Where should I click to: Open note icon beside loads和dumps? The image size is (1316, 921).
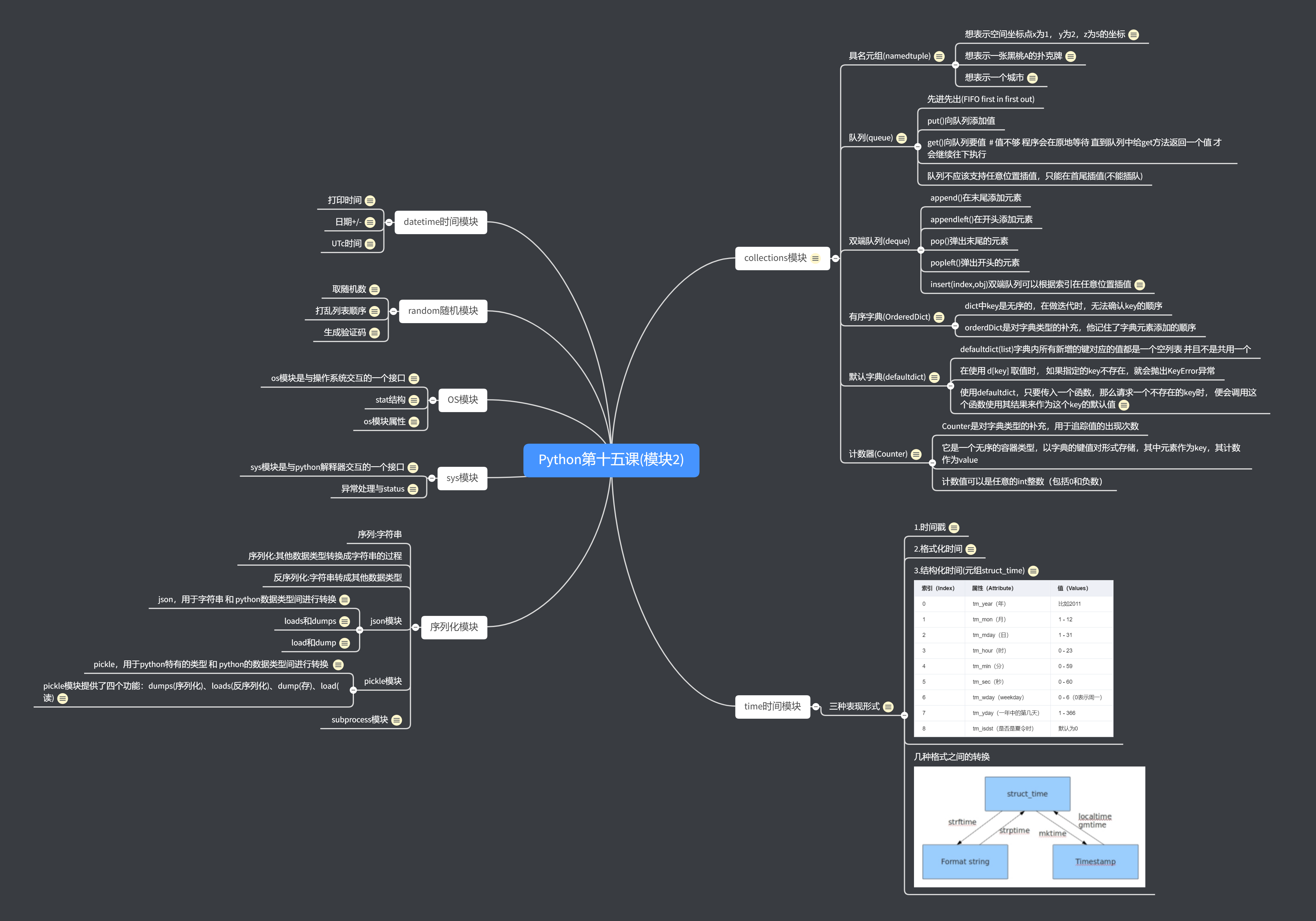tap(345, 622)
